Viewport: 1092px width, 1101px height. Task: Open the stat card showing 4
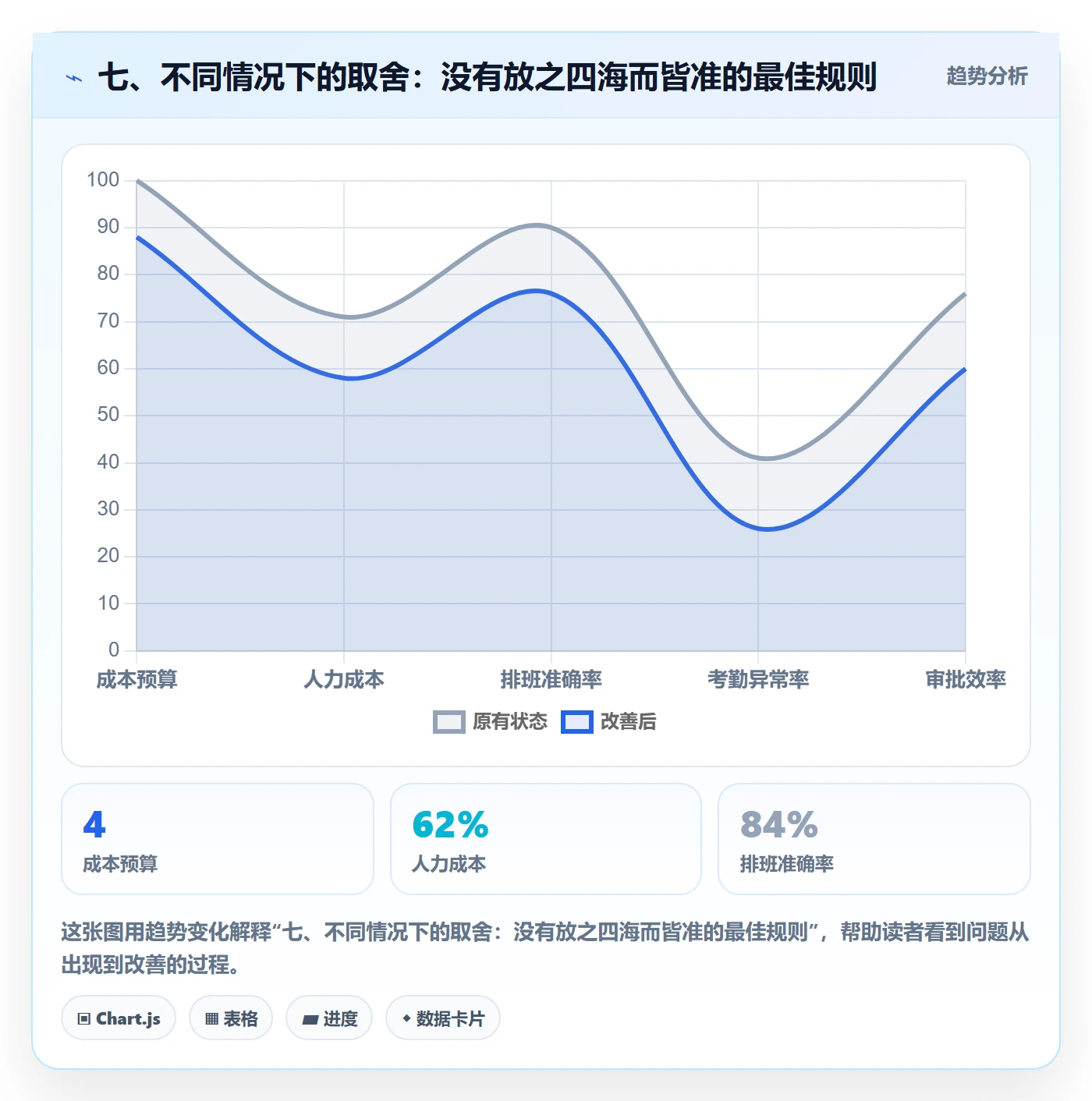pos(218,839)
